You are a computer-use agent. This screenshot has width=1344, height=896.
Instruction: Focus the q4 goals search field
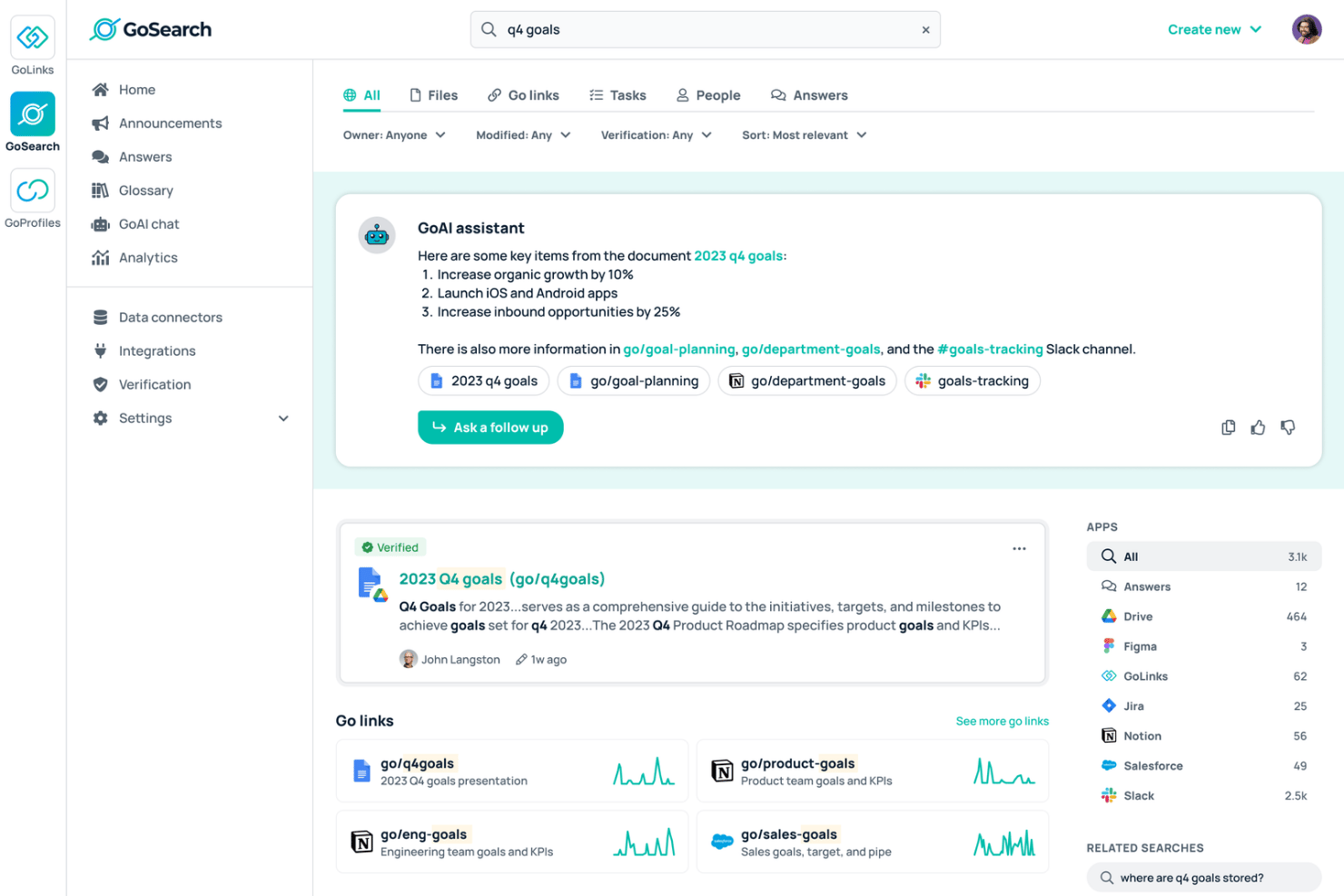[705, 30]
